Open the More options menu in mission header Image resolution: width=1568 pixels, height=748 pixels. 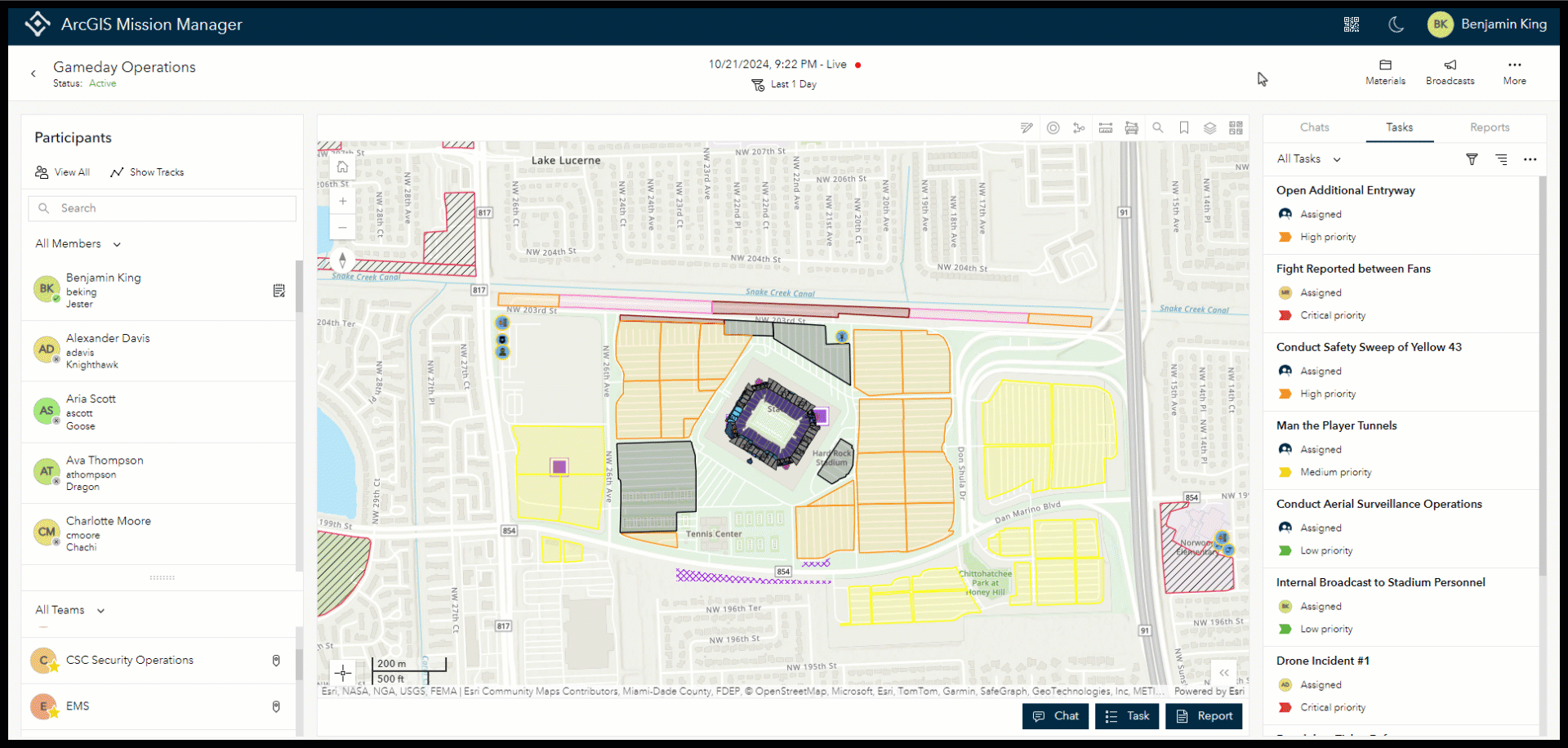[1515, 72]
